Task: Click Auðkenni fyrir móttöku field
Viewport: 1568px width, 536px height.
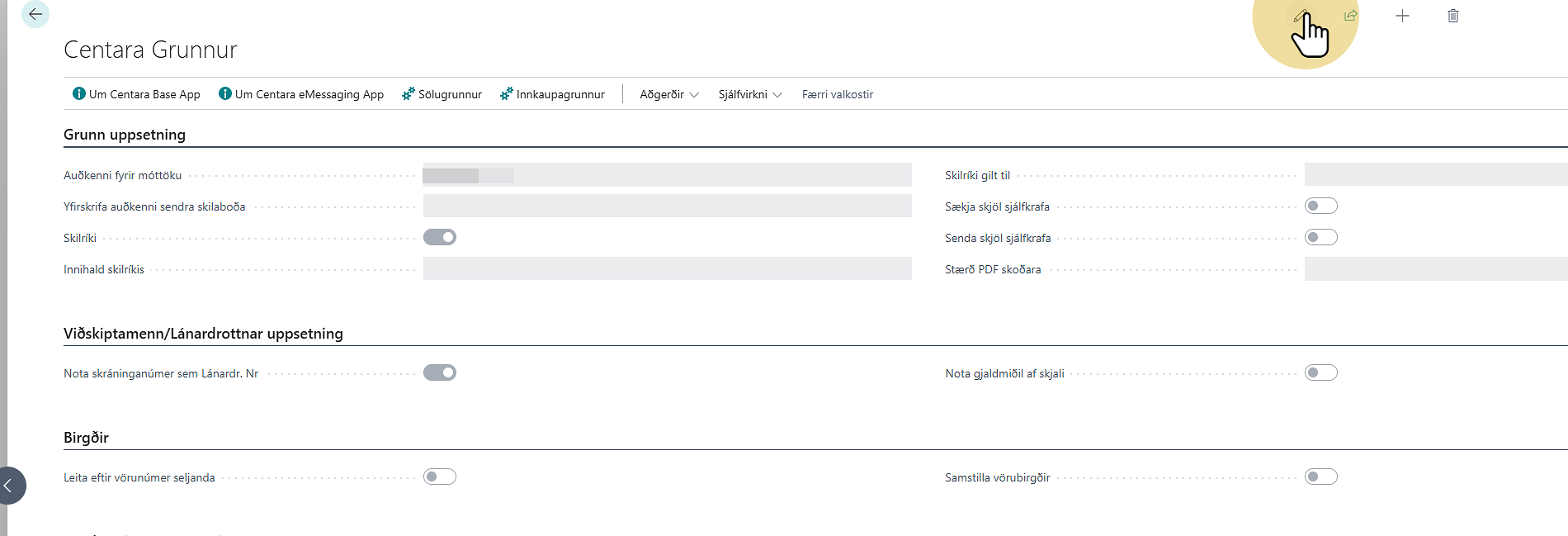Action: [x=668, y=174]
